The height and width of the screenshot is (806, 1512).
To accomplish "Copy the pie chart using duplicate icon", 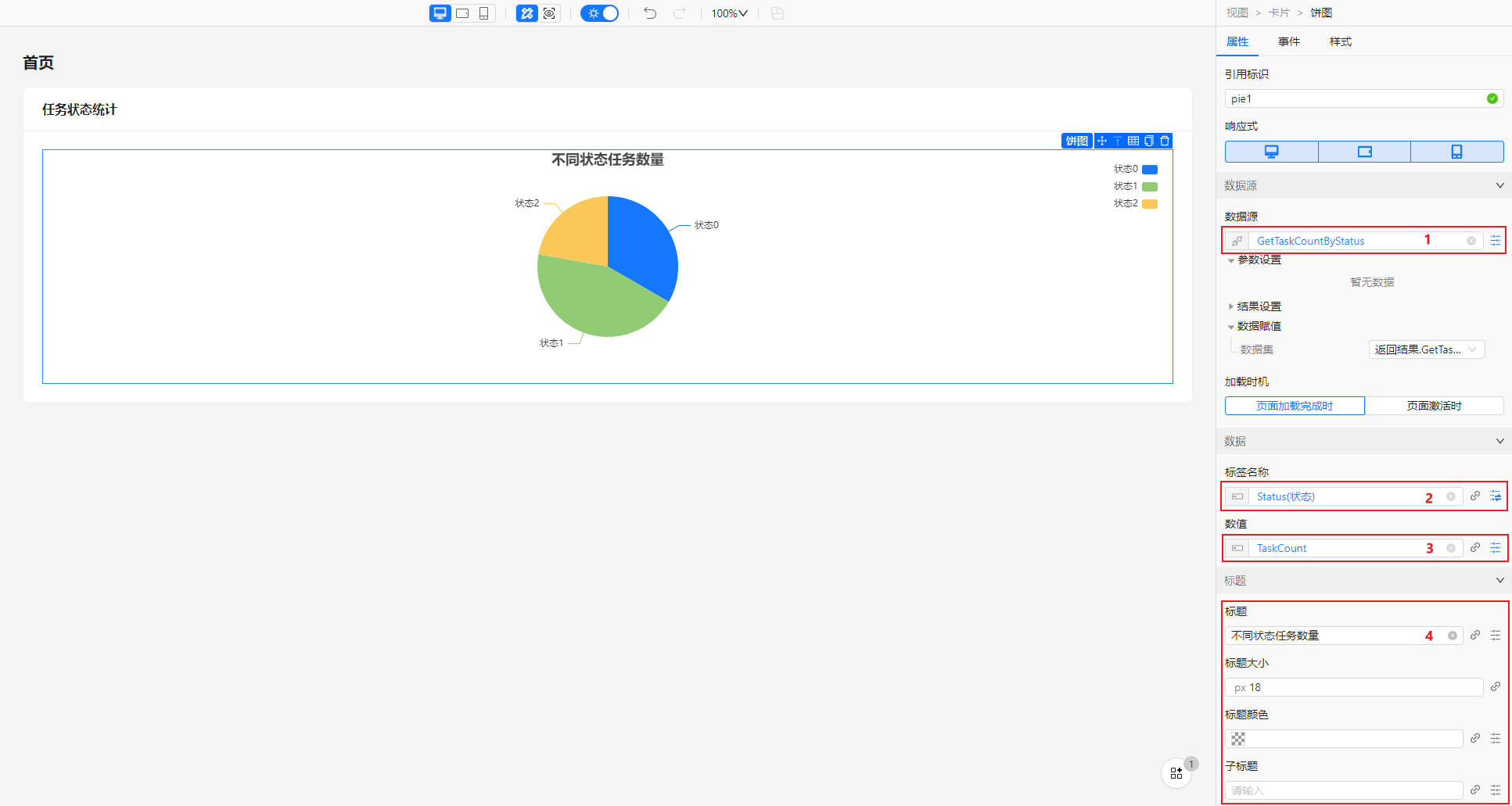I will click(x=1148, y=141).
